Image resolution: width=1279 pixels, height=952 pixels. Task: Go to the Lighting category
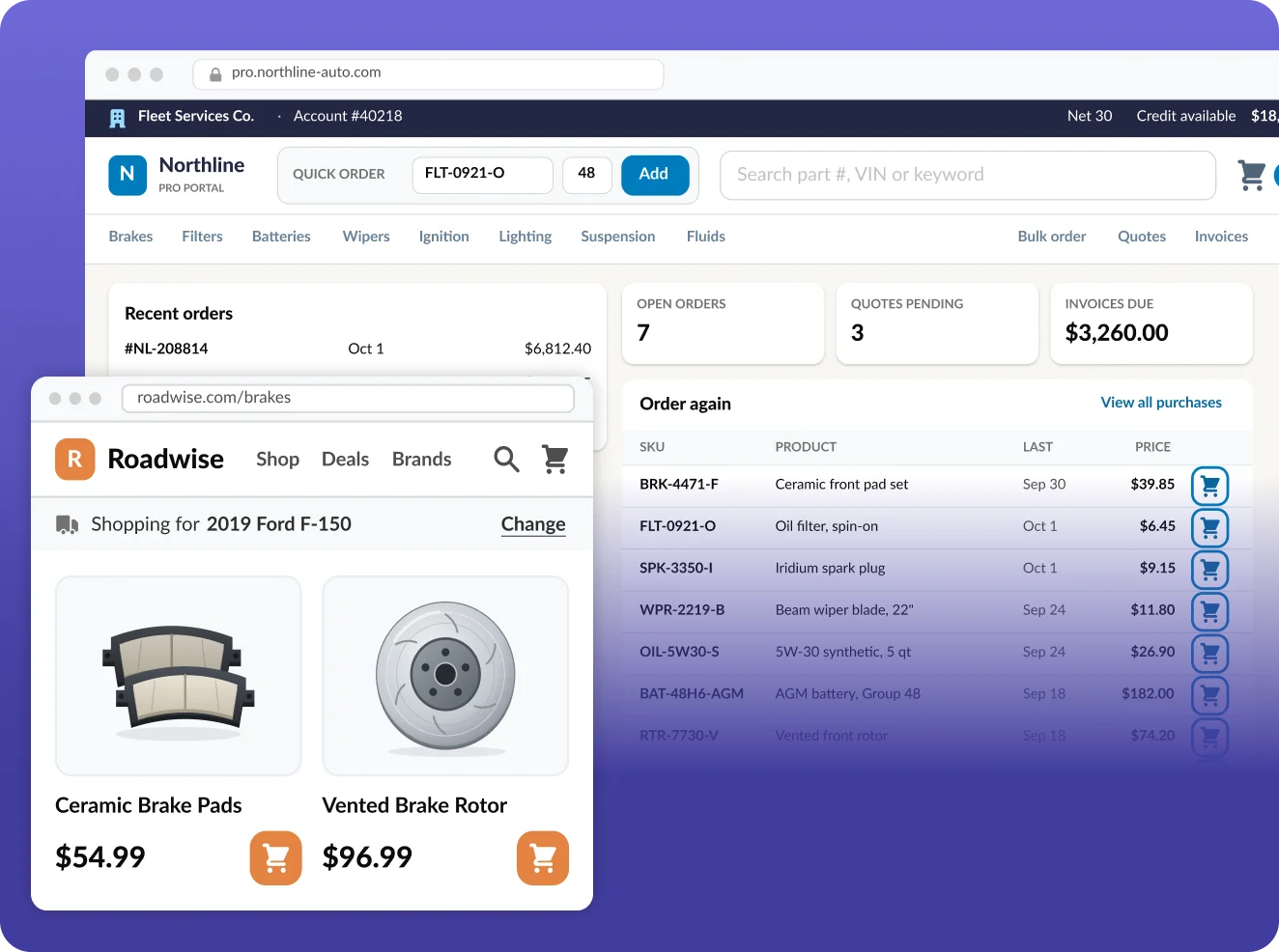pyautogui.click(x=526, y=237)
